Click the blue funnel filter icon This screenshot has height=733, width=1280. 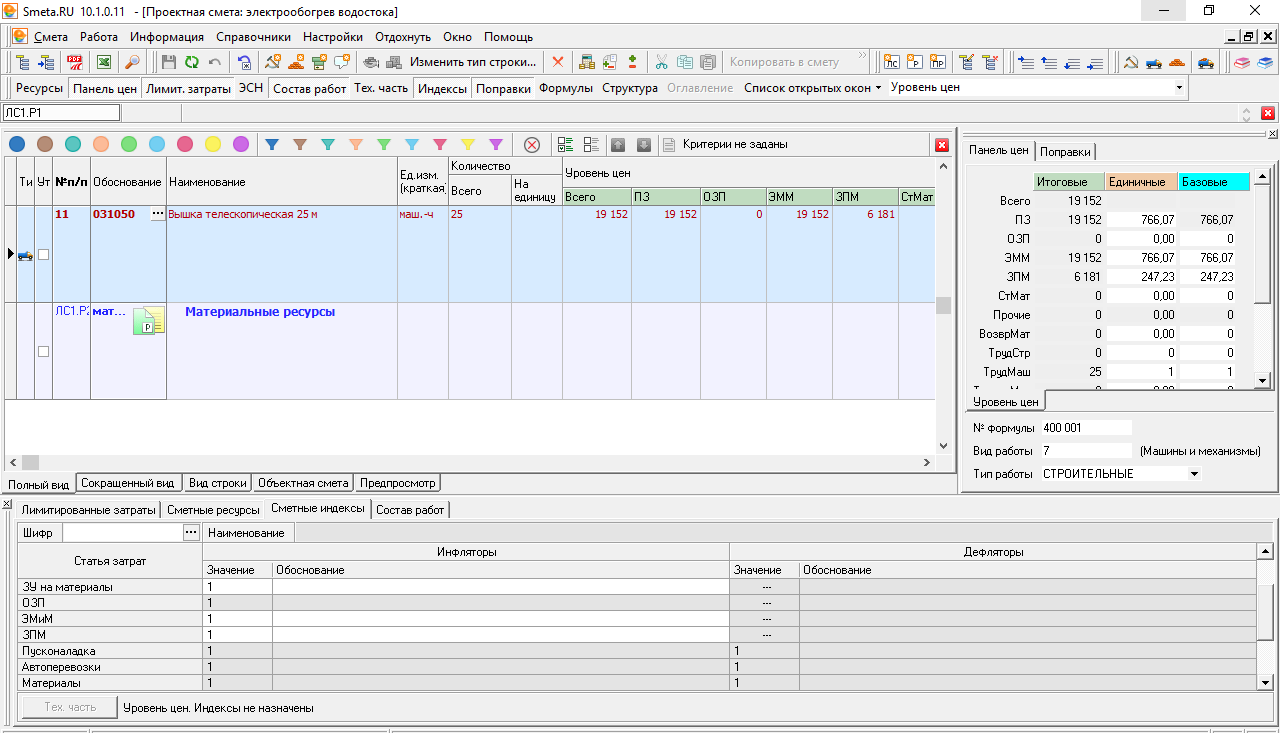pyautogui.click(x=271, y=144)
